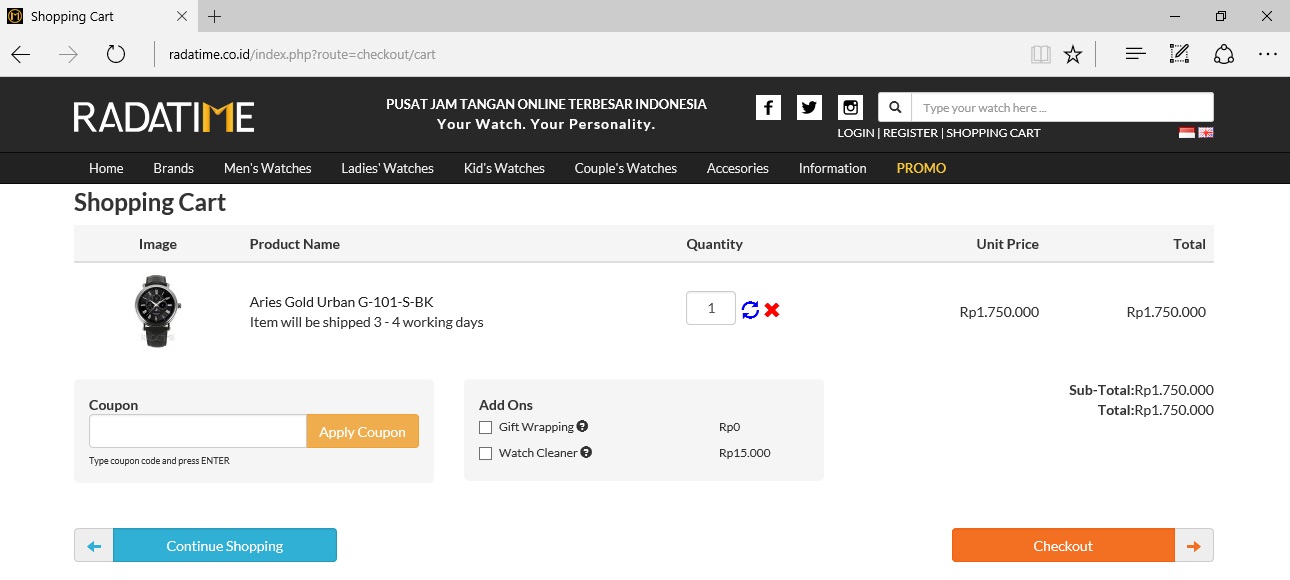Viewport: 1290px width, 580px height.
Task: Open Home menu item
Action: [x=106, y=168]
